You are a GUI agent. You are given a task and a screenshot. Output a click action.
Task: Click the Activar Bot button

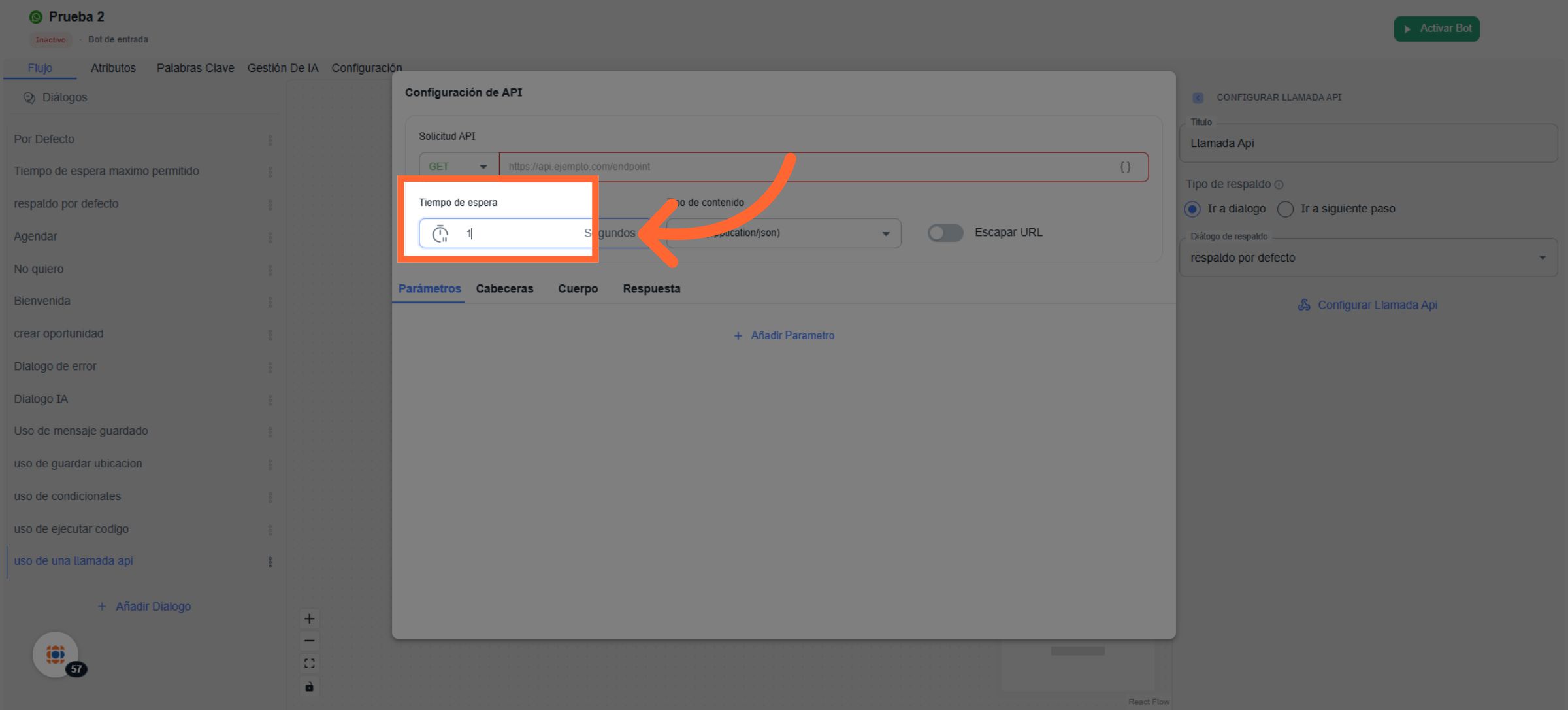pos(1436,29)
